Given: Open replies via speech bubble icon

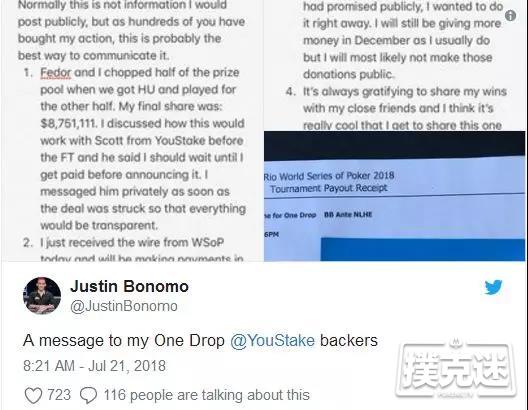Looking at the screenshot, I should coord(89,395).
